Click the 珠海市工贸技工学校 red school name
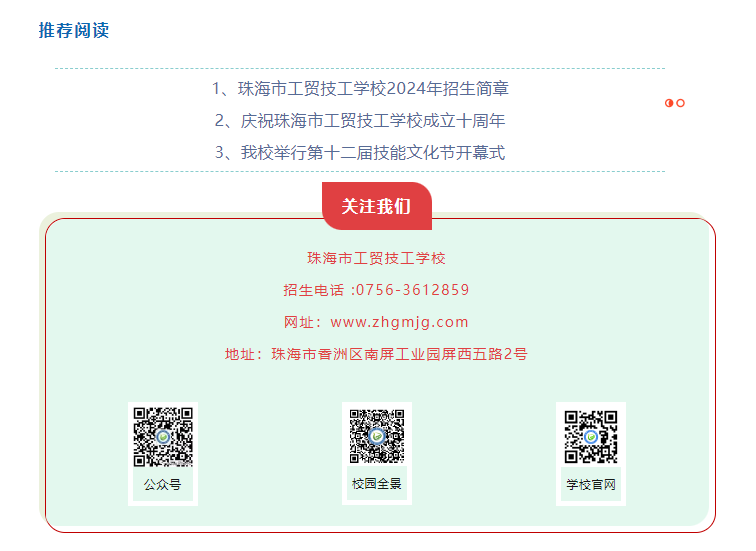 pyautogui.click(x=376, y=258)
